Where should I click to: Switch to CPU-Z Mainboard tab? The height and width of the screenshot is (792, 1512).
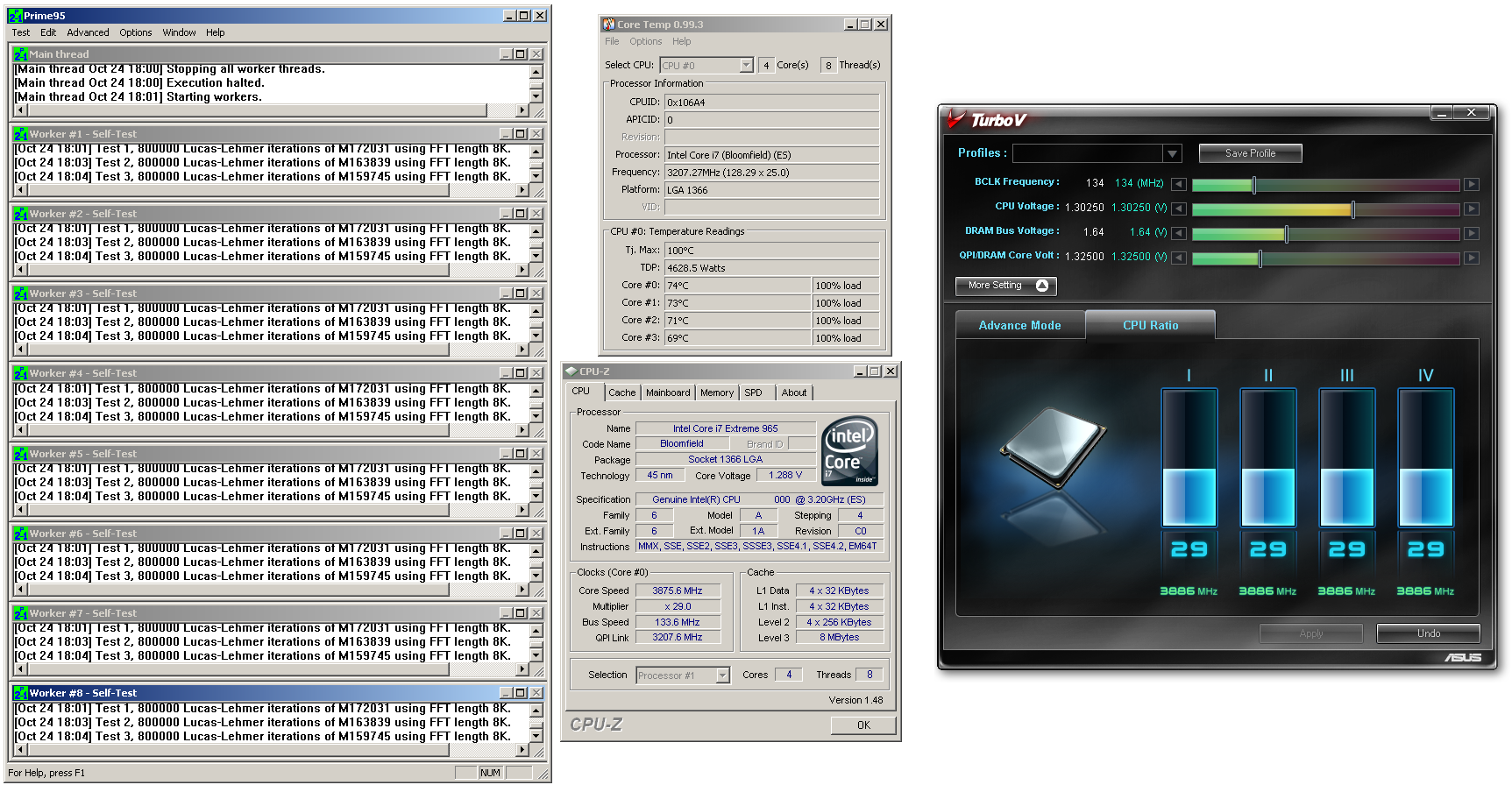[668, 392]
